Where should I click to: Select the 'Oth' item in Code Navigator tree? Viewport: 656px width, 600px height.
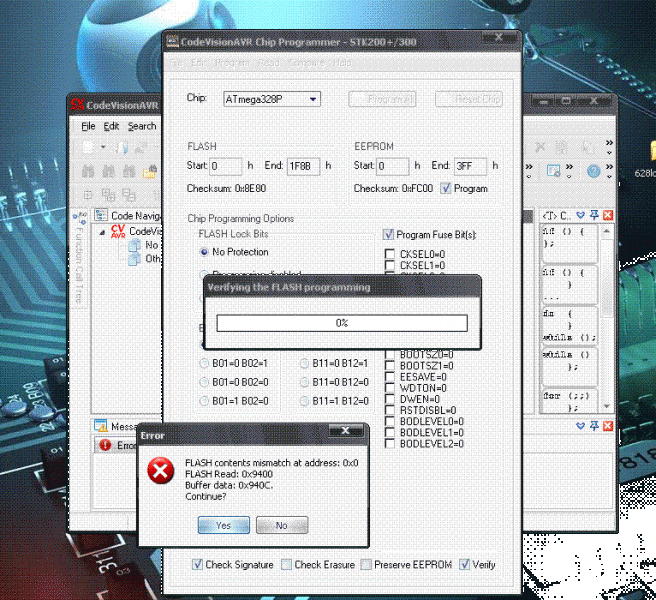pyautogui.click(x=145, y=259)
